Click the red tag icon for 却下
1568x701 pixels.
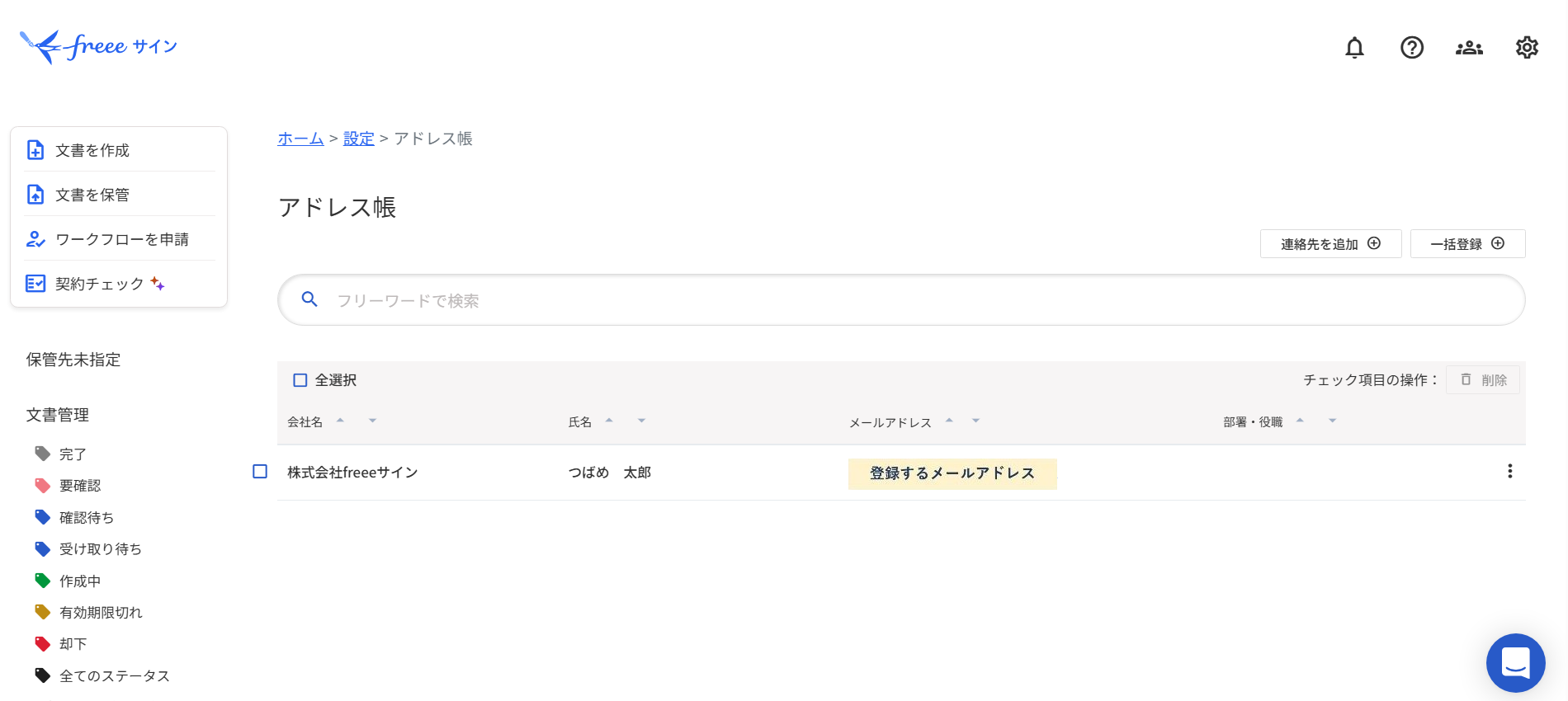coord(43,643)
